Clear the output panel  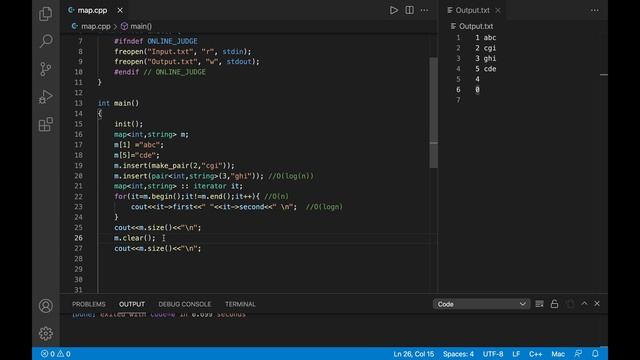point(539,304)
